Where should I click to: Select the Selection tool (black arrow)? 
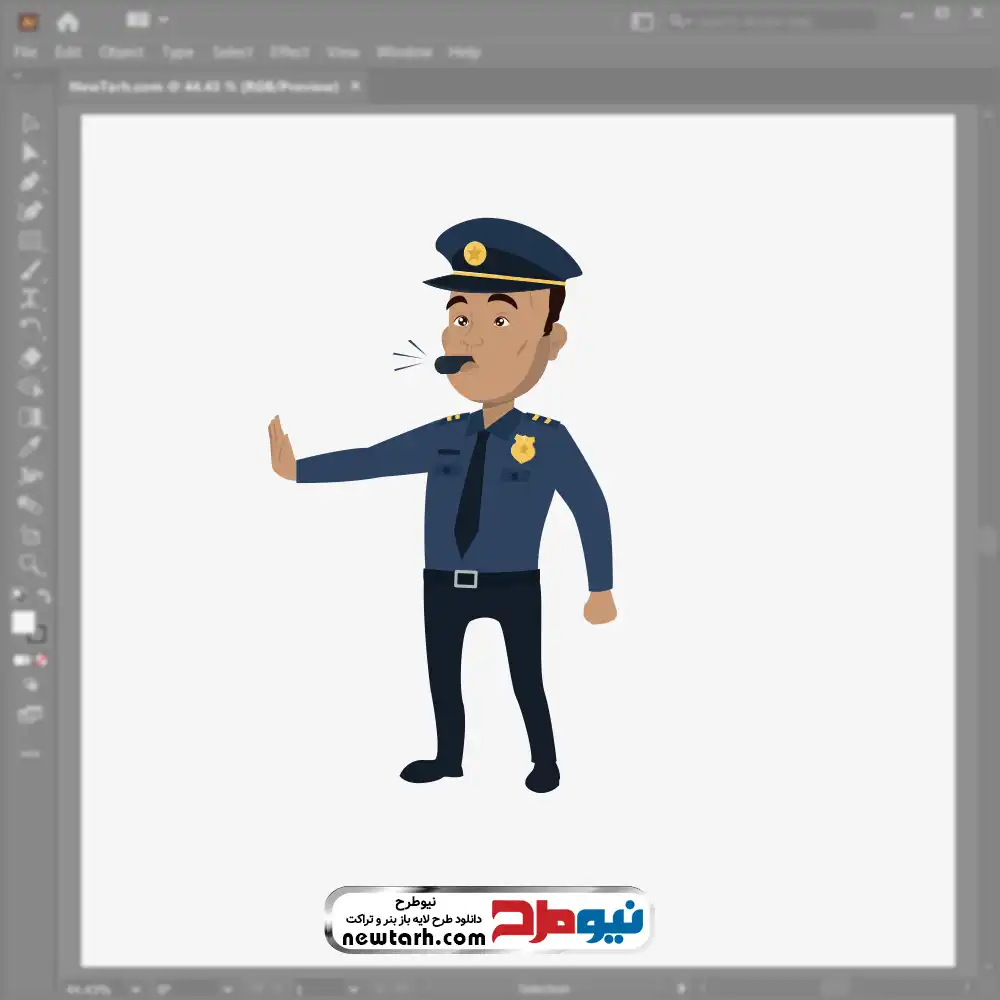[x=29, y=122]
